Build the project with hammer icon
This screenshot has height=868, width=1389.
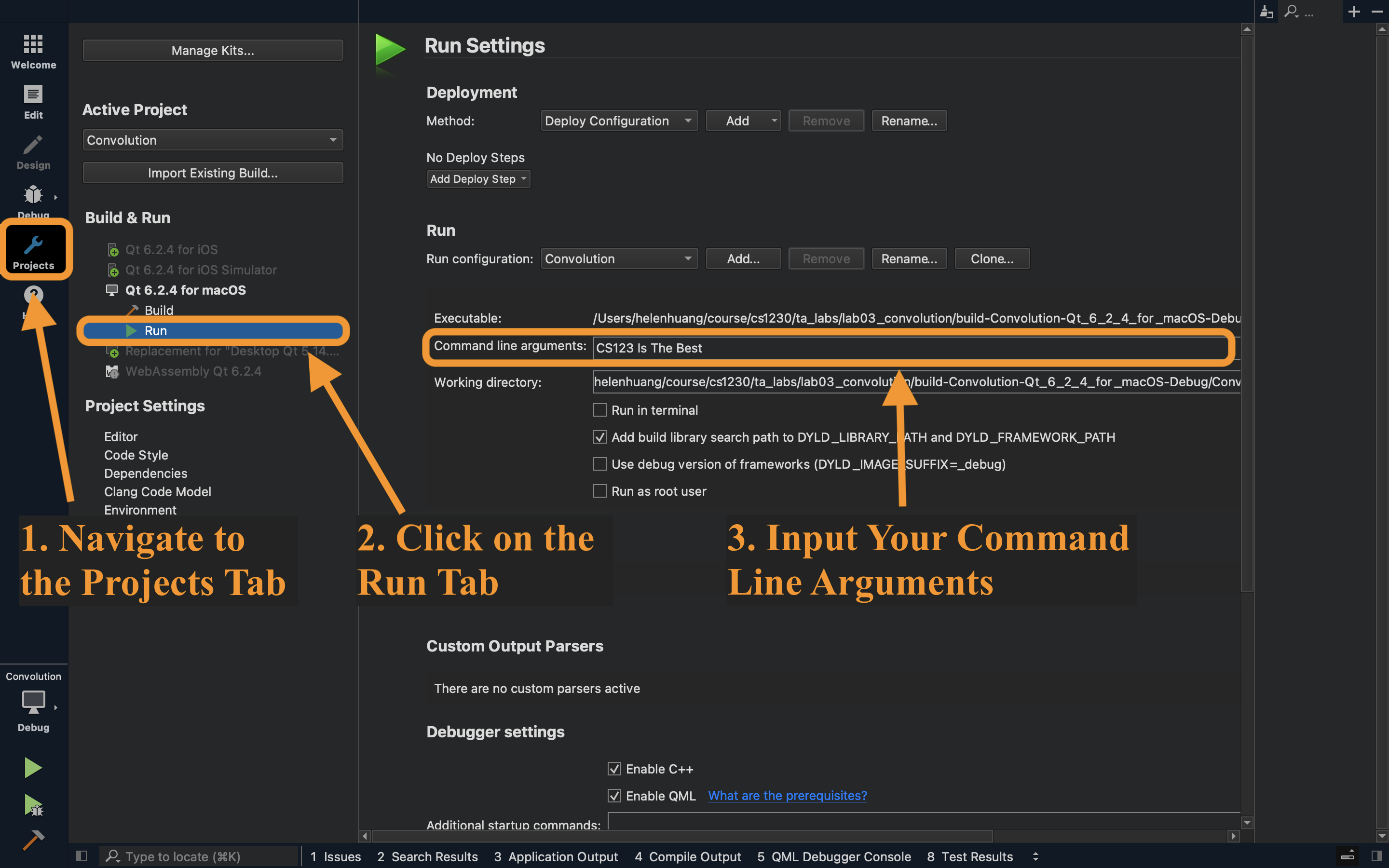tap(33, 841)
